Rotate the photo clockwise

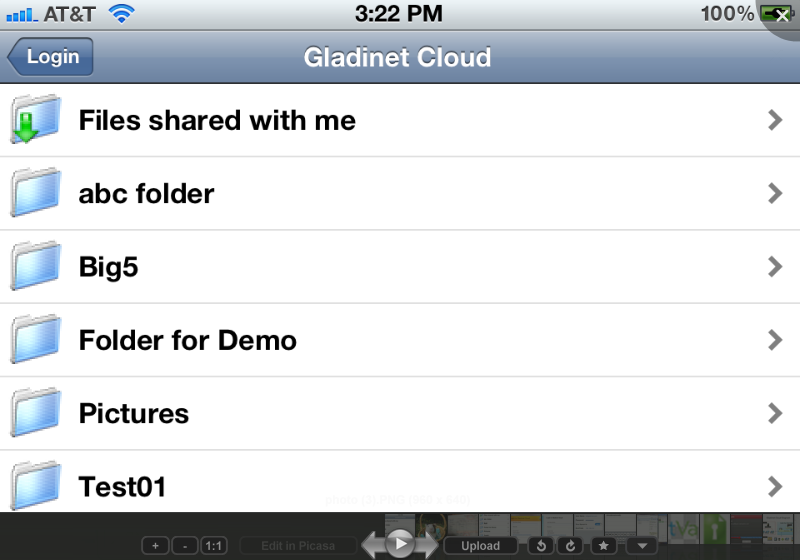click(x=570, y=546)
